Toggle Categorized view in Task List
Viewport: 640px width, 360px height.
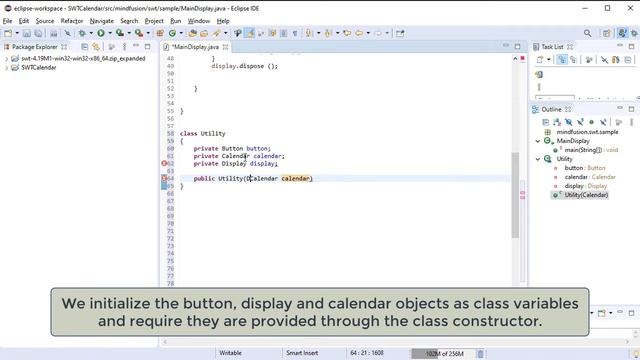[562, 60]
